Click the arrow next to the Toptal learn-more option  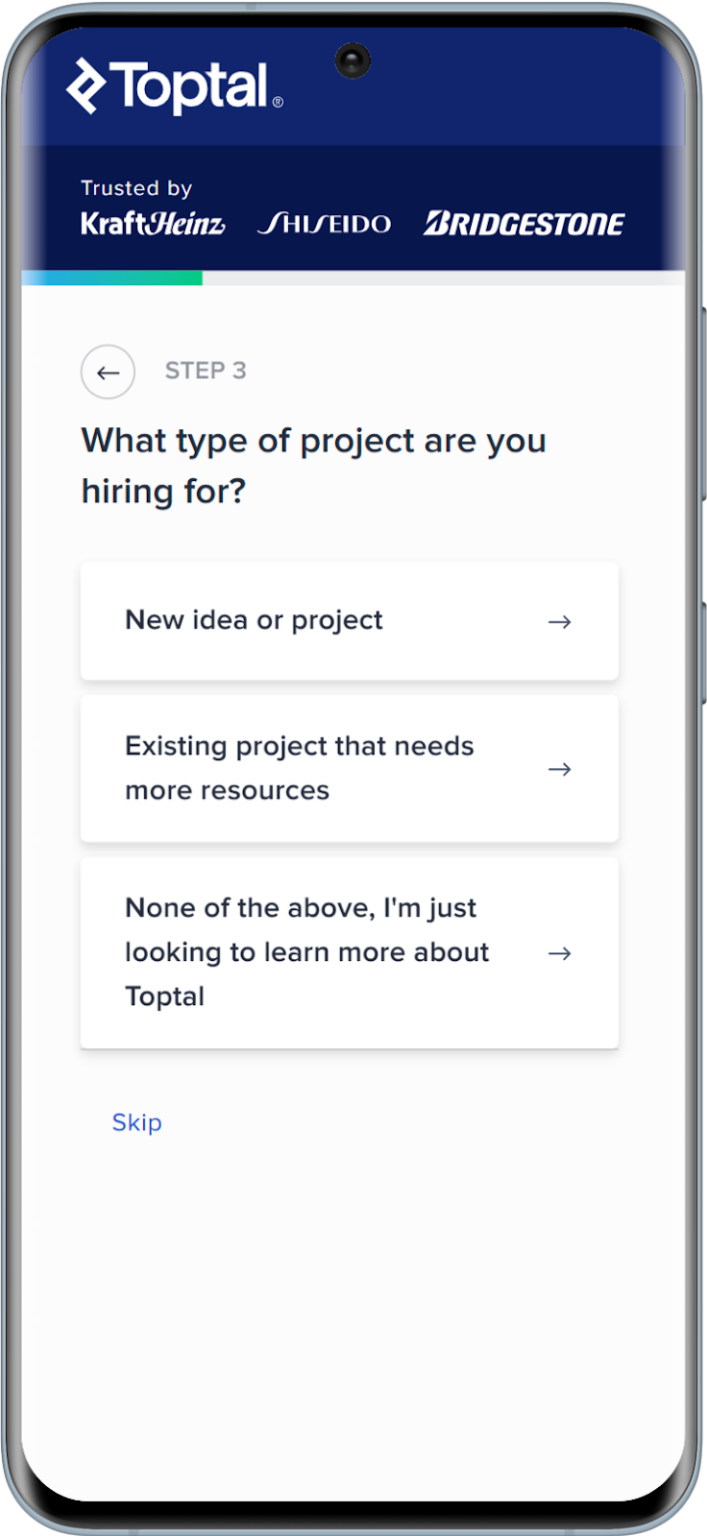point(560,953)
